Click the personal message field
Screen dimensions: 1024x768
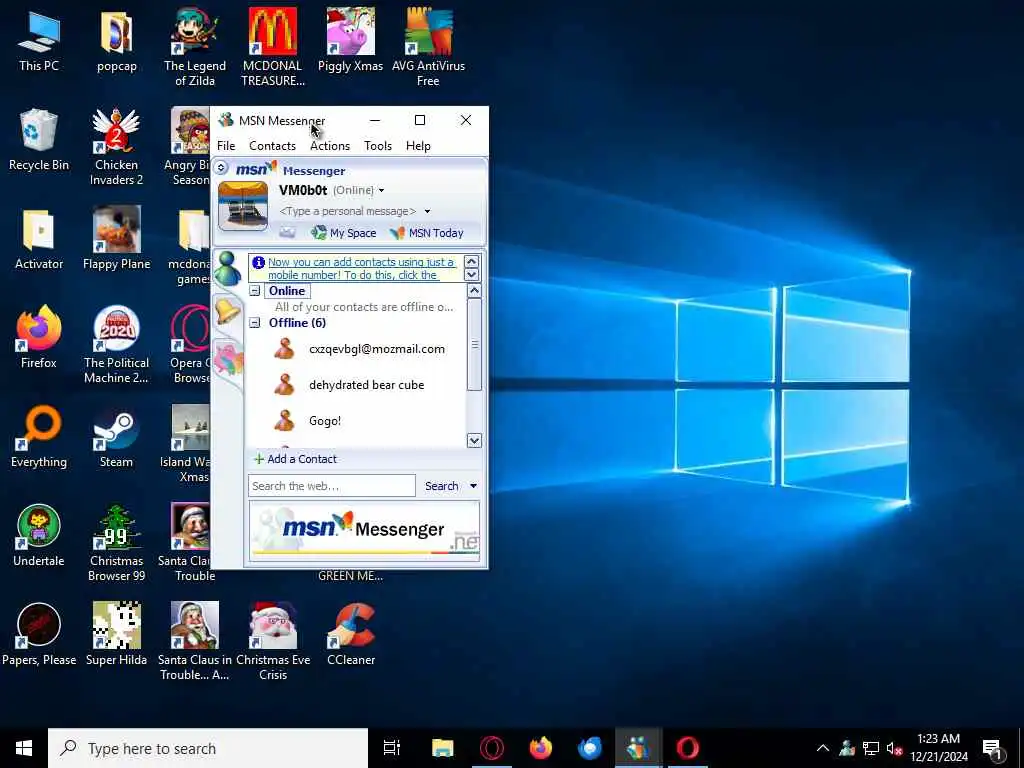pos(347,211)
